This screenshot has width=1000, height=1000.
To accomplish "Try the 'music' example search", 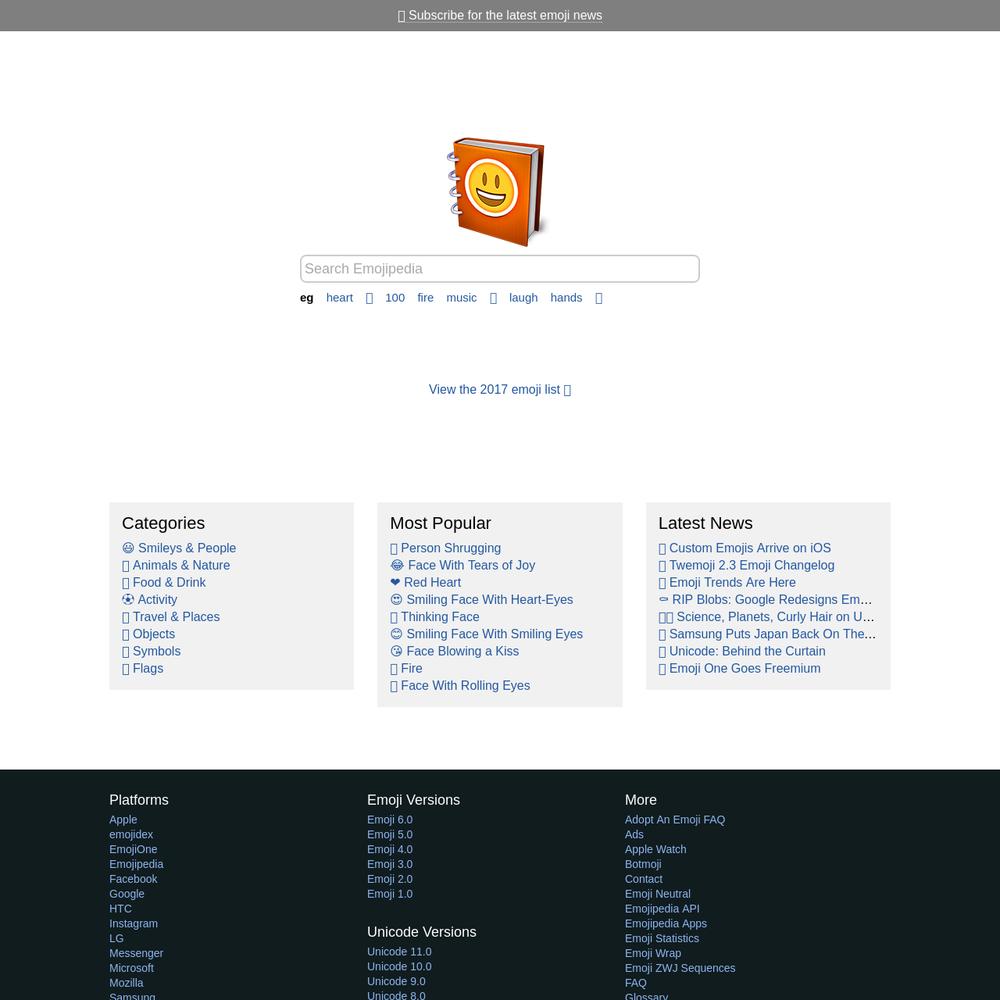I will click(461, 298).
